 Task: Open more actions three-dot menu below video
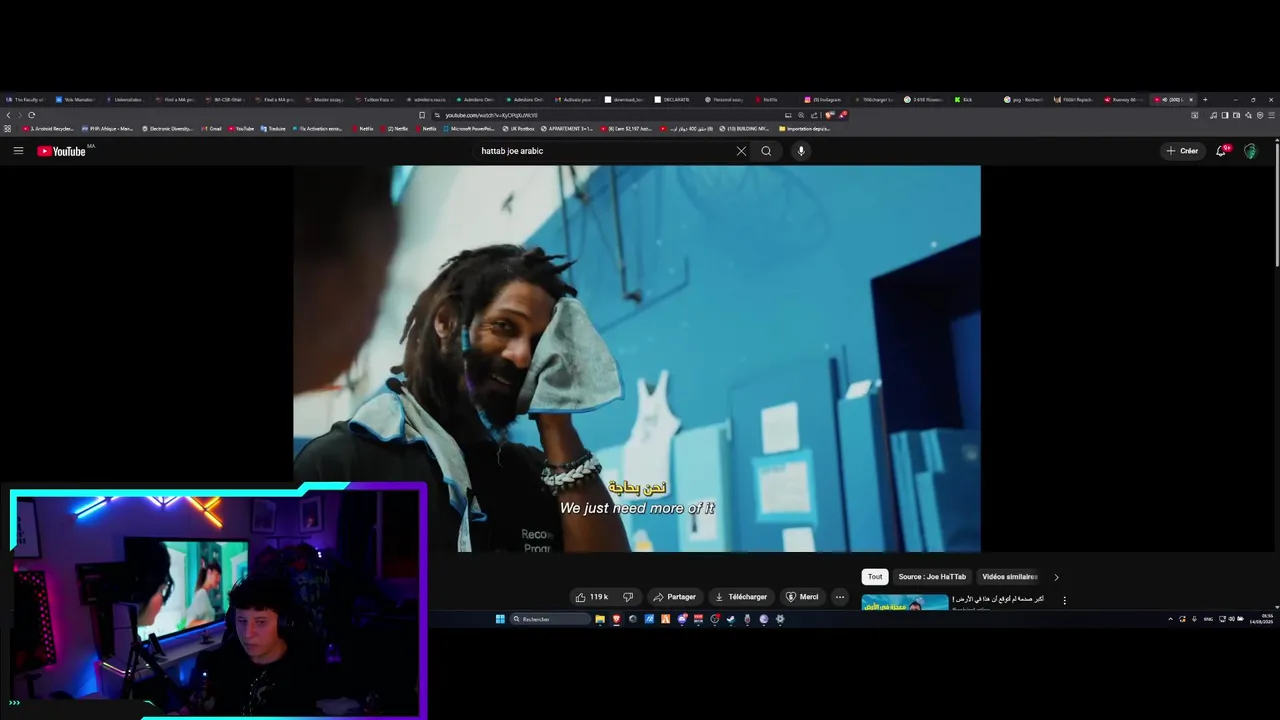pos(840,597)
